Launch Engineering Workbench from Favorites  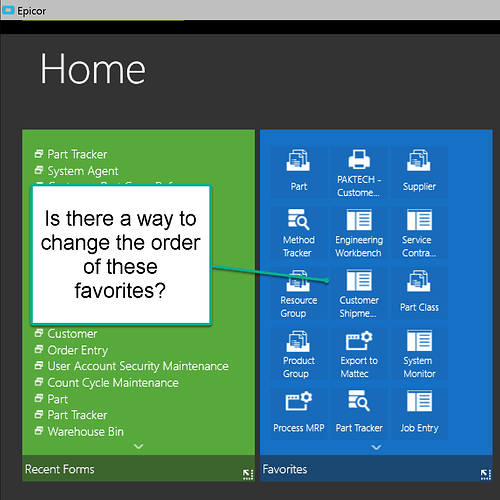tap(359, 232)
